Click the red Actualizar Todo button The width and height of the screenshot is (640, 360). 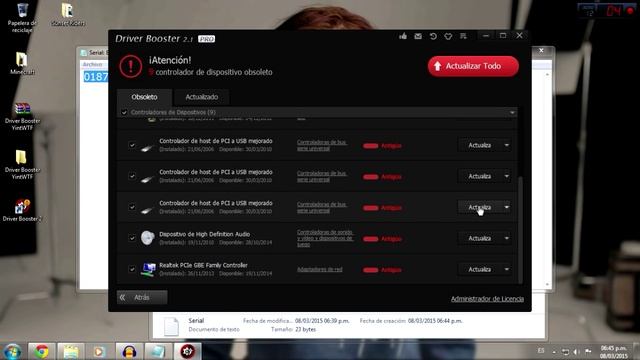(473, 66)
